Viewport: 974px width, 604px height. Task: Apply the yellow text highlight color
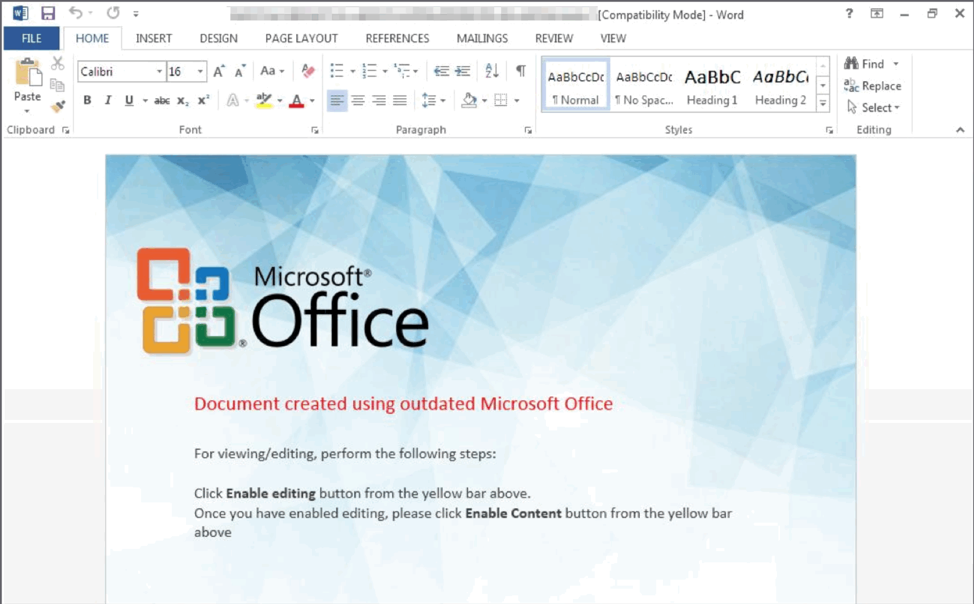[x=264, y=100]
